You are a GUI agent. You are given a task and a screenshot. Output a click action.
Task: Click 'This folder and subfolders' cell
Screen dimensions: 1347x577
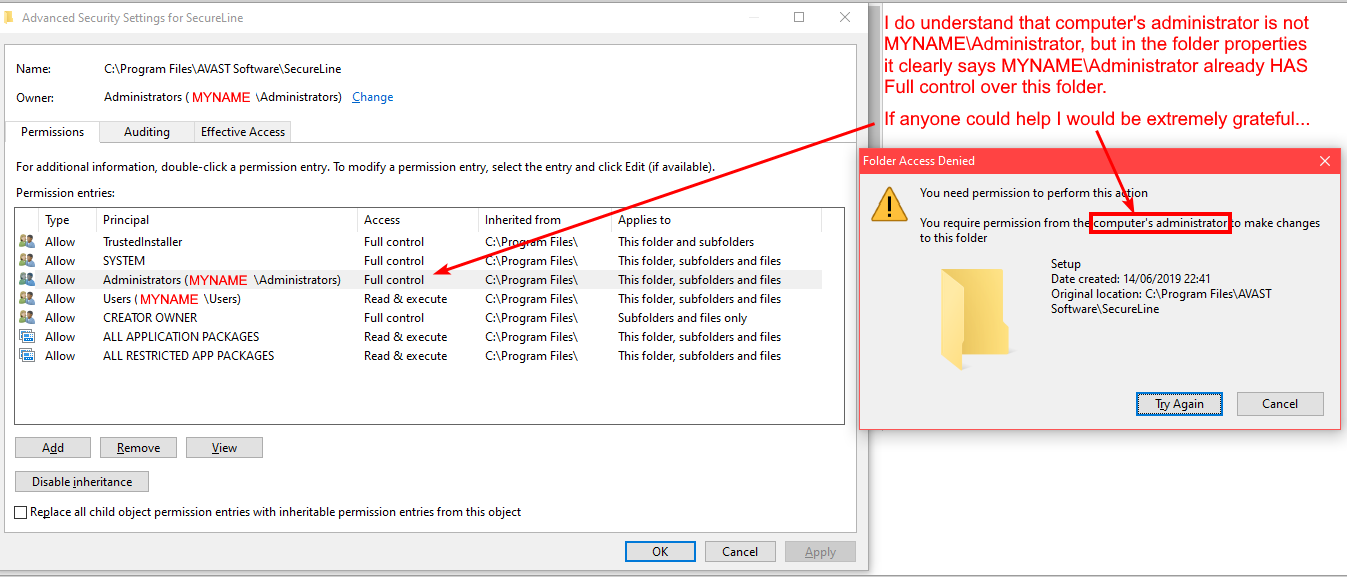click(686, 242)
